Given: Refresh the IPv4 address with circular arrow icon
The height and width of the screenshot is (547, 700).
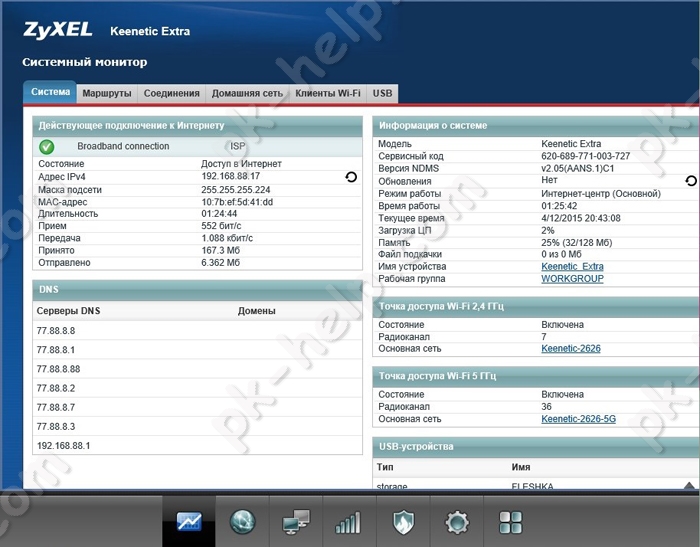Looking at the screenshot, I should pos(351,177).
